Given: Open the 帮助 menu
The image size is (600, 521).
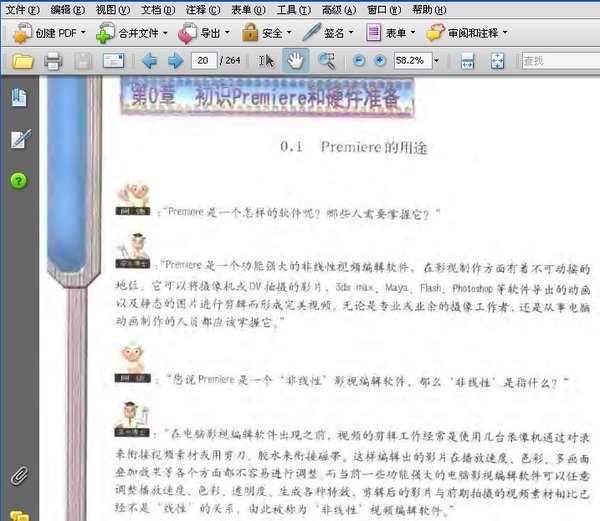Looking at the screenshot, I should (x=429, y=10).
